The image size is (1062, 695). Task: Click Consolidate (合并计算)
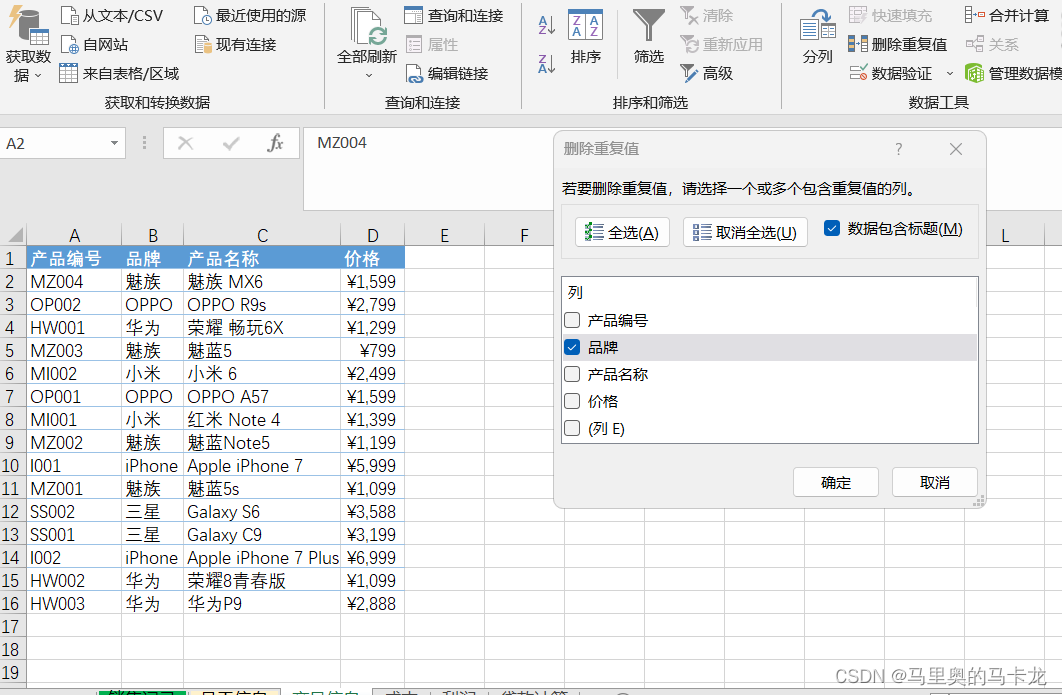click(x=1006, y=16)
